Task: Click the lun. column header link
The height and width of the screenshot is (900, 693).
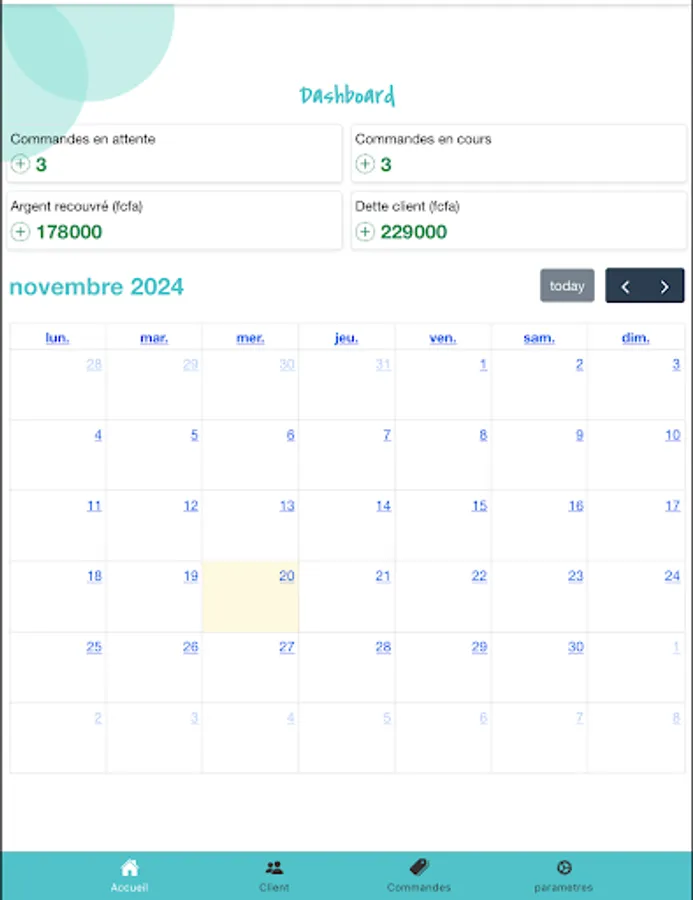Action: tap(56, 338)
